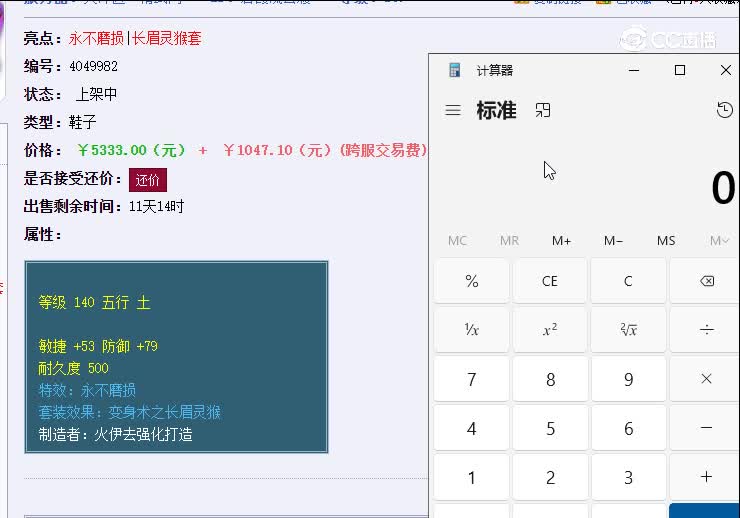Click attribute line 耐久度 500
740x518 pixels.
[74, 368]
